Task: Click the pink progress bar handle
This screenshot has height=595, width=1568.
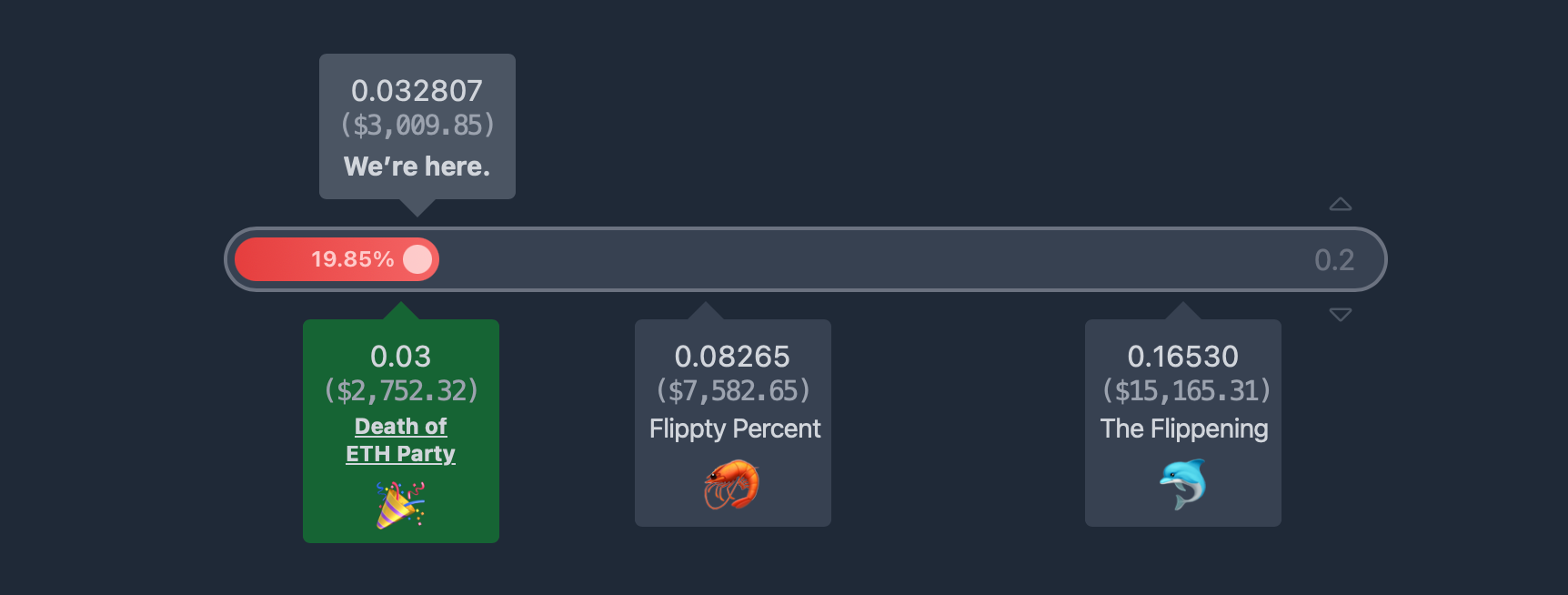Action: (417, 259)
